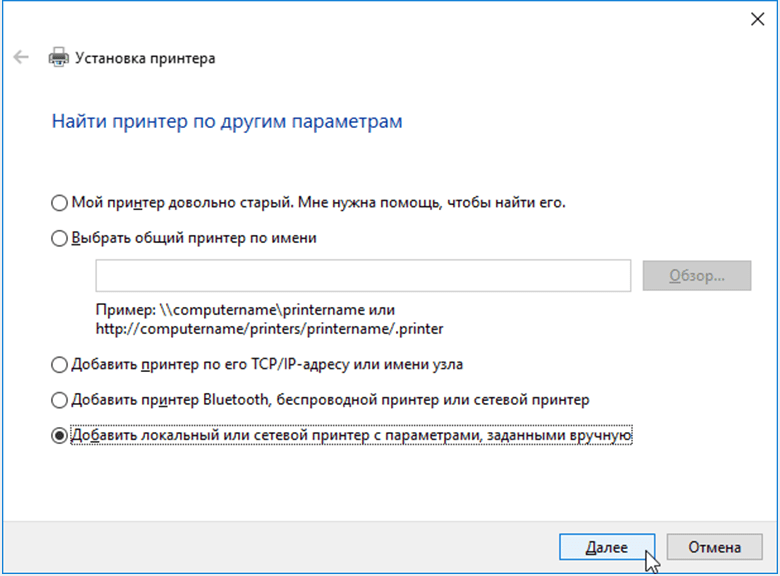The width and height of the screenshot is (780, 576).
Task: Click the 'Установка принтера' title text
Action: pos(145,58)
